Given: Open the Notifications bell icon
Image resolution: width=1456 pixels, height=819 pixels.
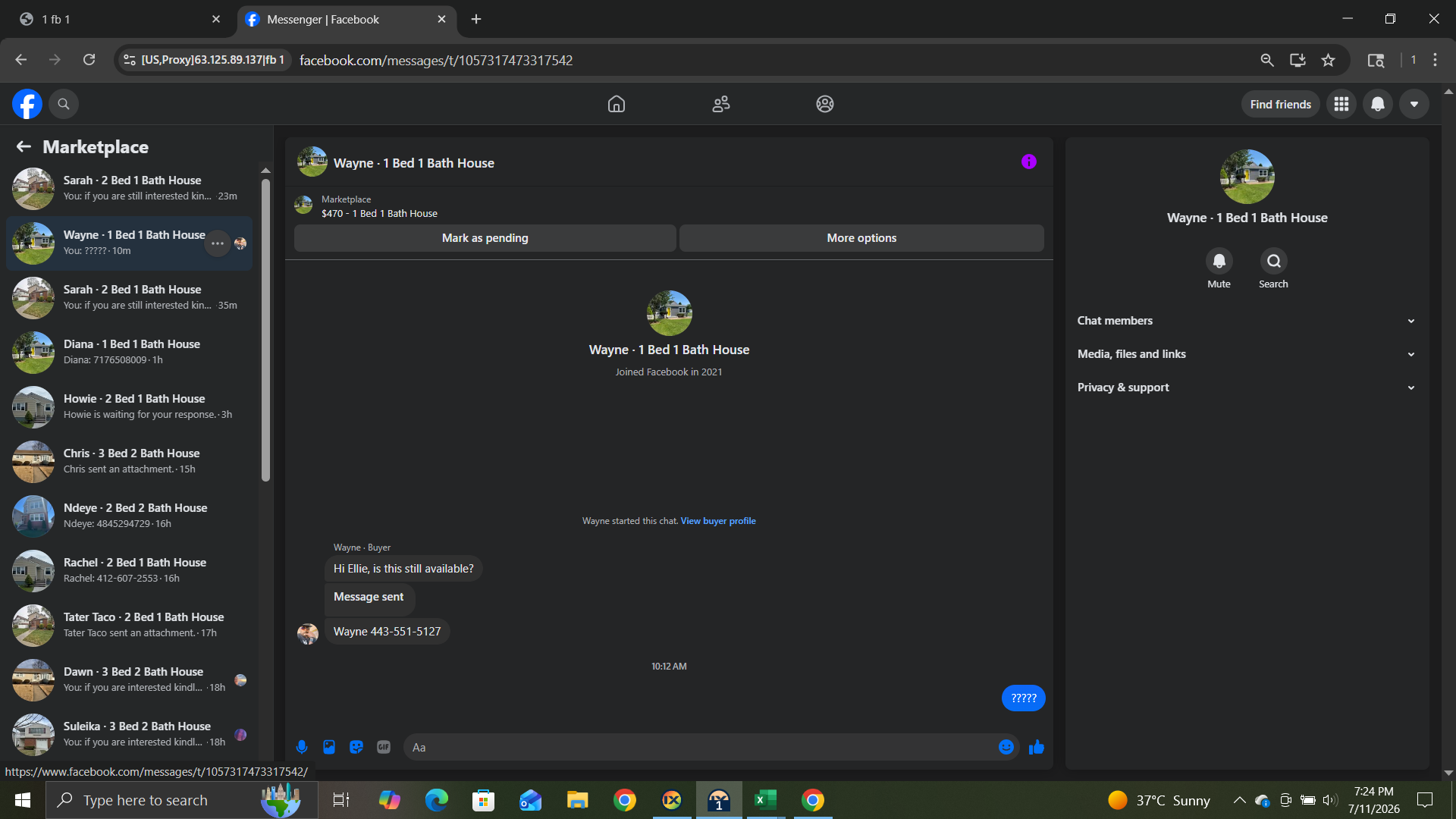Looking at the screenshot, I should click(1378, 104).
